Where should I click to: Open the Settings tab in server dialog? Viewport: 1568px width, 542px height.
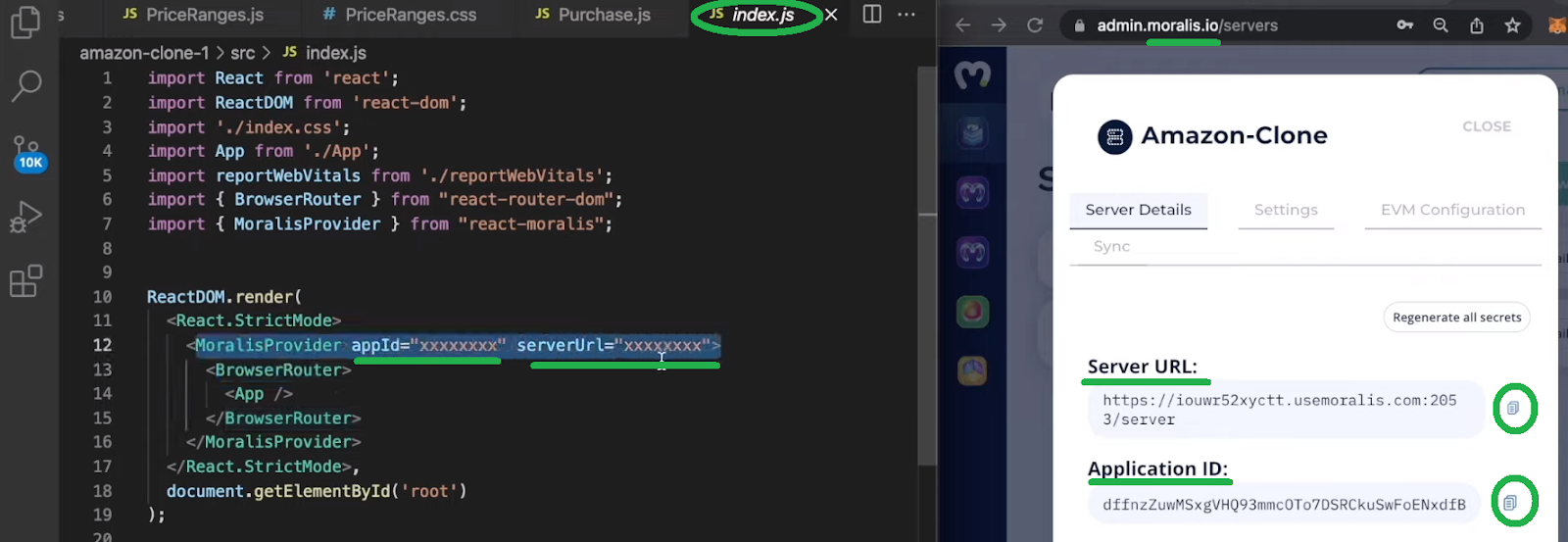pyautogui.click(x=1286, y=210)
